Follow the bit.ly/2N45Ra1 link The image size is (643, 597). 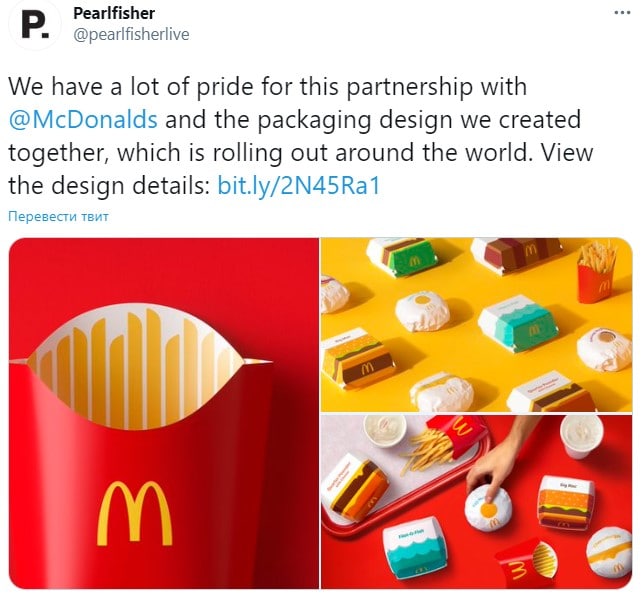pyautogui.click(x=299, y=185)
